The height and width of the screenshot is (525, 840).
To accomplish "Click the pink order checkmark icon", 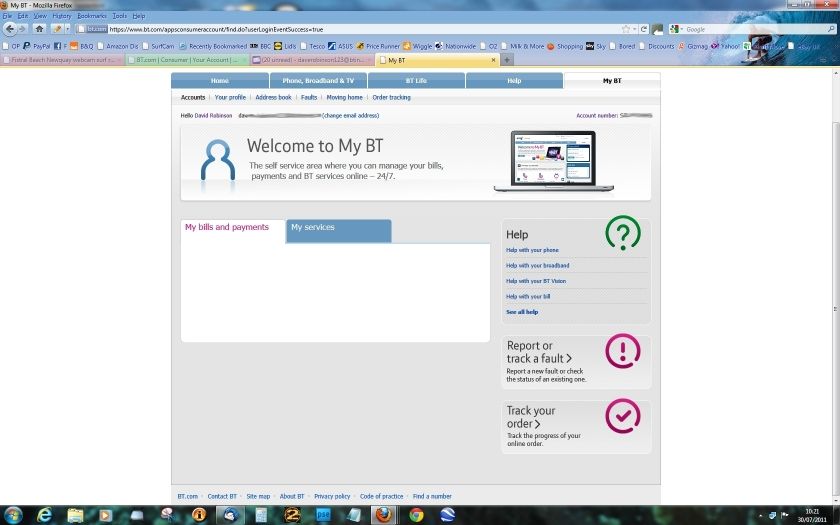I will [x=623, y=416].
